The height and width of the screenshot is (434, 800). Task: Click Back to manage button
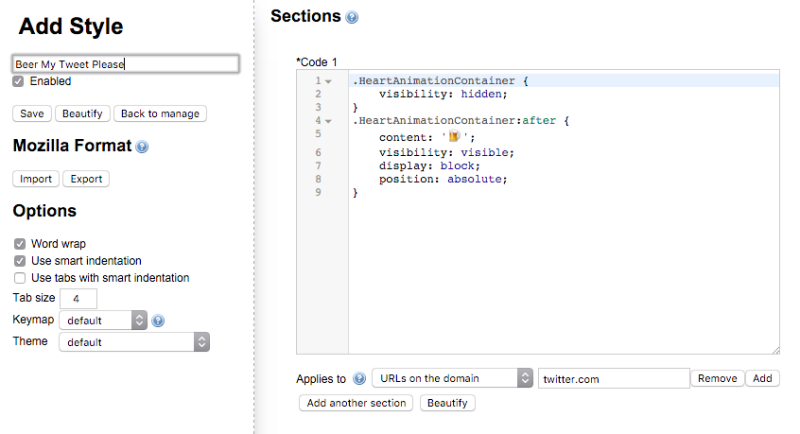160,113
